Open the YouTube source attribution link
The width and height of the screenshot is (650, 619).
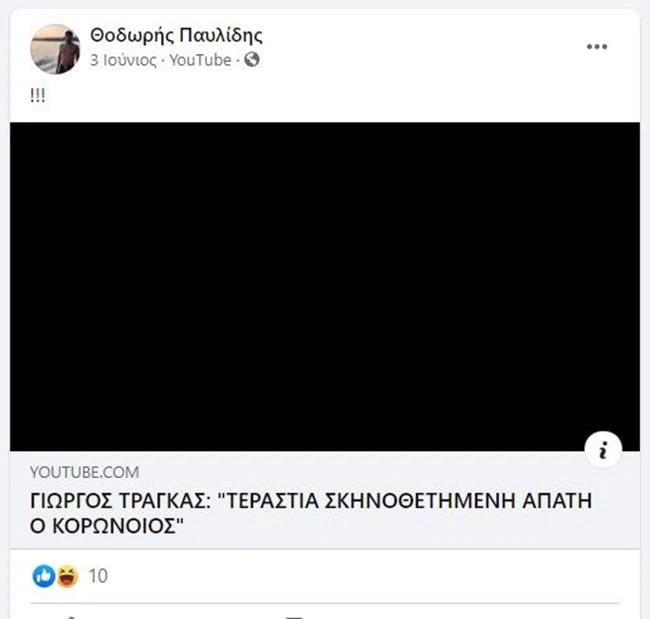click(x=200, y=60)
